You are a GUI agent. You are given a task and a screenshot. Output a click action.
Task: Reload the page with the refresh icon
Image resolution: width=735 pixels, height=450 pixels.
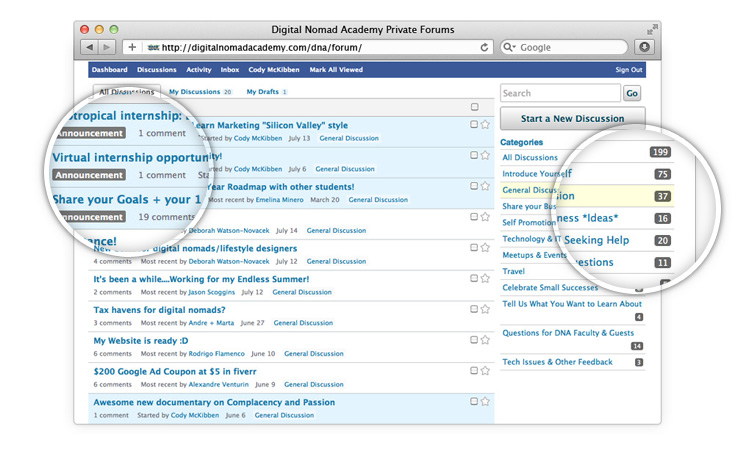tap(484, 47)
